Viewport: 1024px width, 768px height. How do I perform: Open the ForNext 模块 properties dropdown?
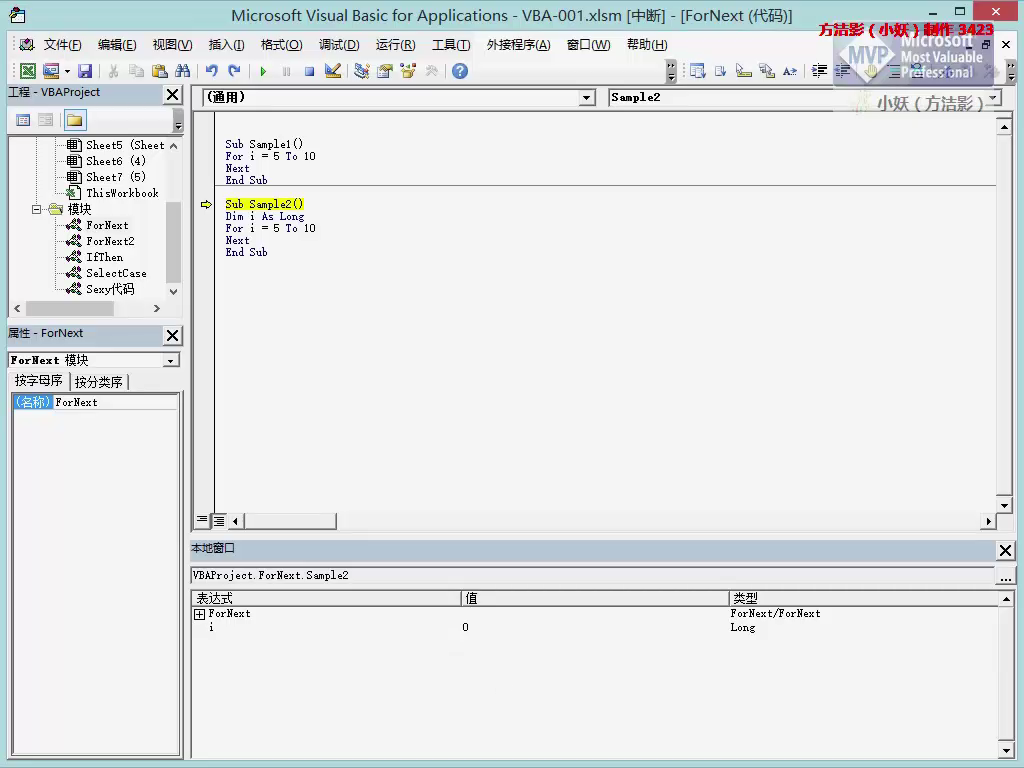[x=170, y=360]
